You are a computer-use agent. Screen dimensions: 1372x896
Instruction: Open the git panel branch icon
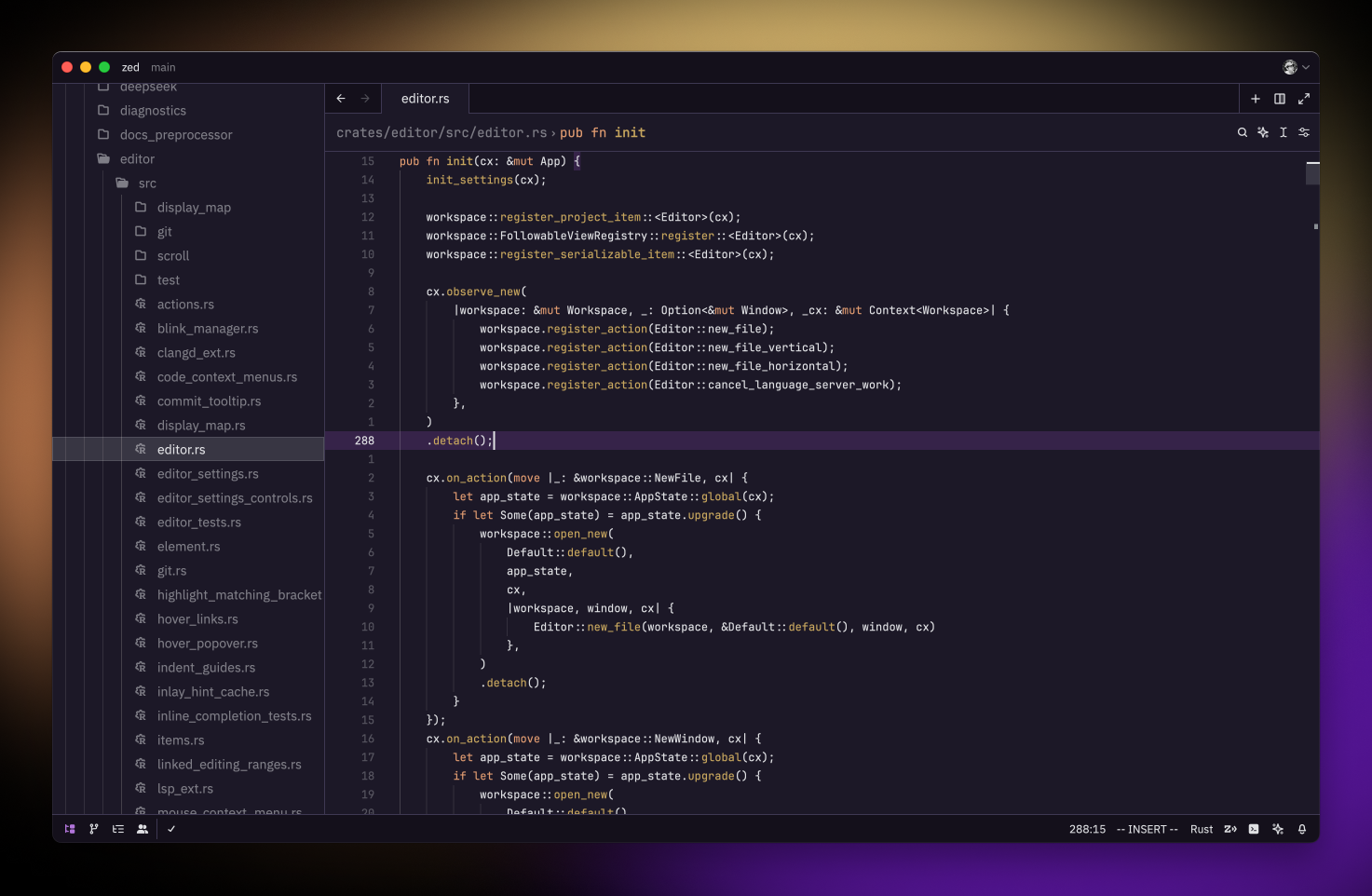point(94,829)
